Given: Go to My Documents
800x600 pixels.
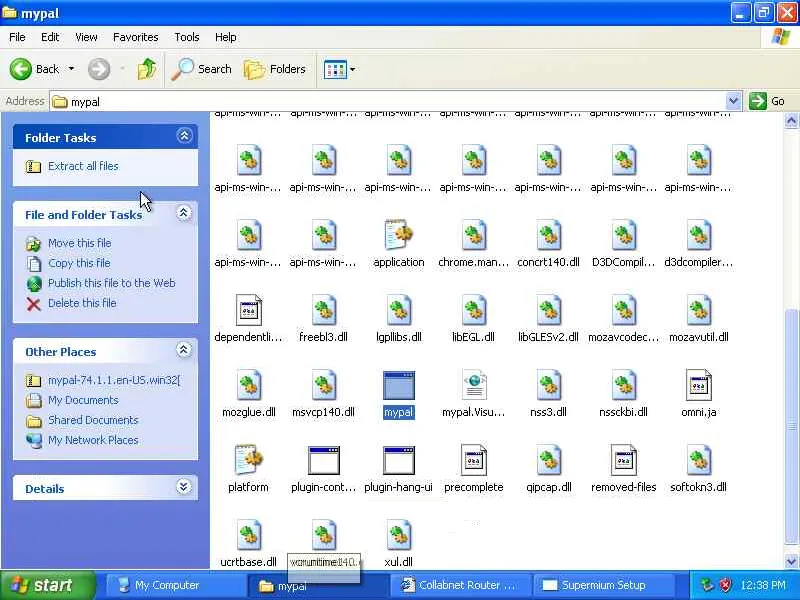Looking at the screenshot, I should pyautogui.click(x=83, y=401).
